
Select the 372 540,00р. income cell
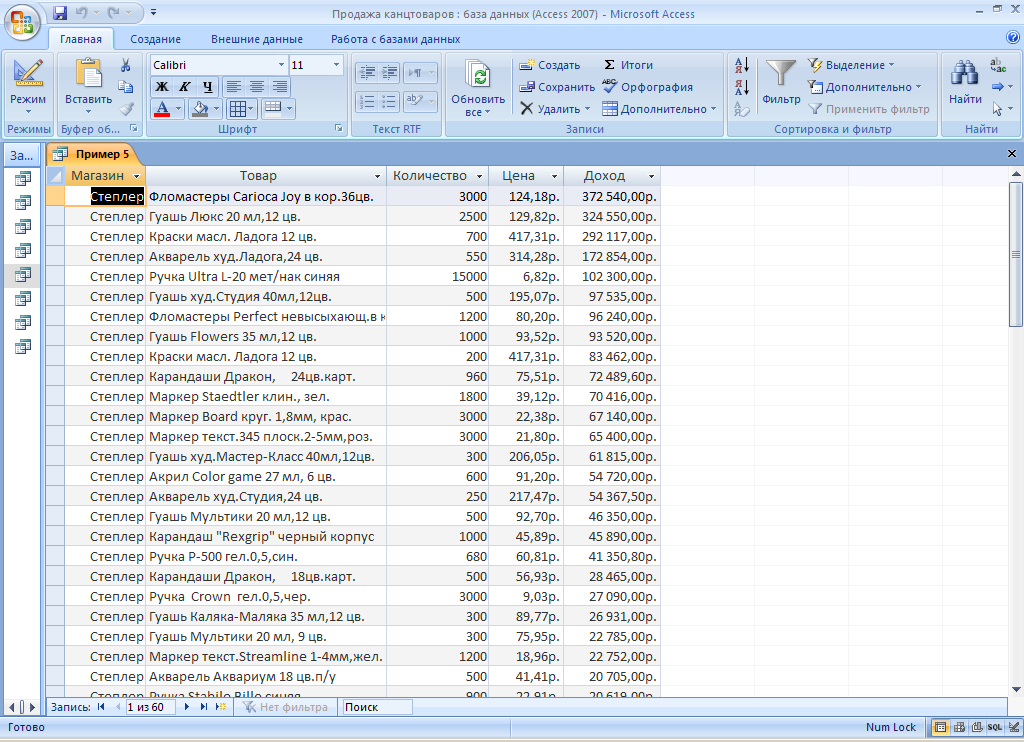click(x=612, y=196)
